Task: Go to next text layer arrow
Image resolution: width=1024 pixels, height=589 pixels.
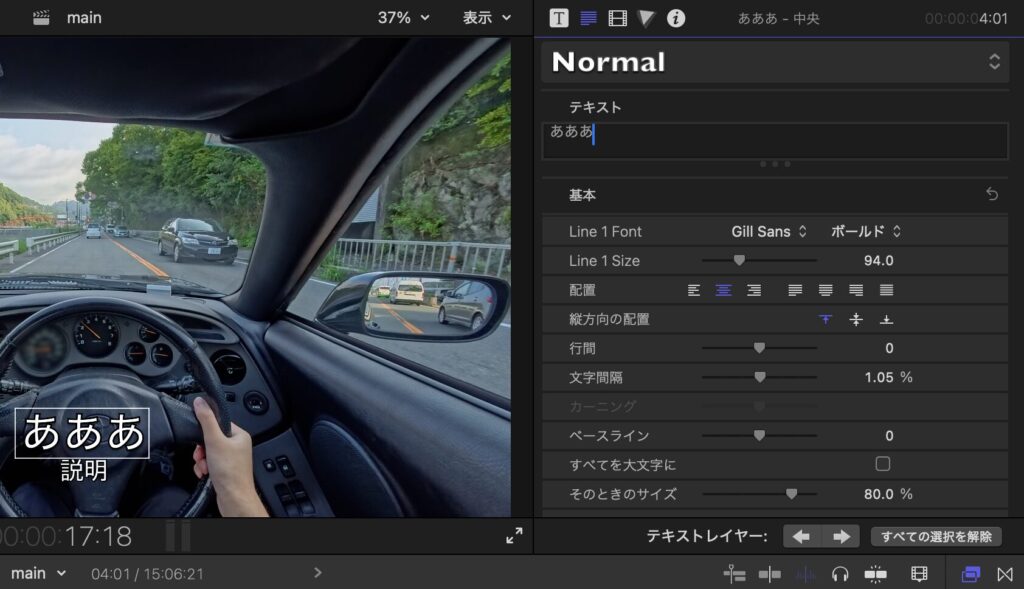Action: pos(840,537)
